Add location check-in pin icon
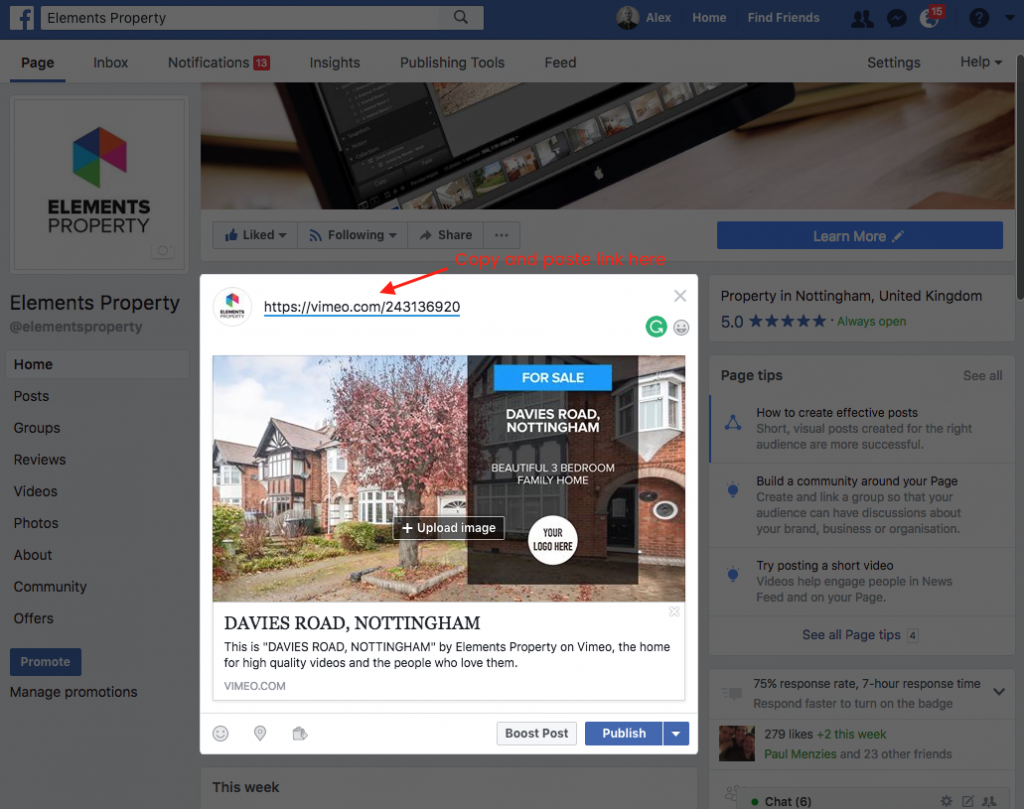This screenshot has height=809, width=1024. pyautogui.click(x=260, y=733)
